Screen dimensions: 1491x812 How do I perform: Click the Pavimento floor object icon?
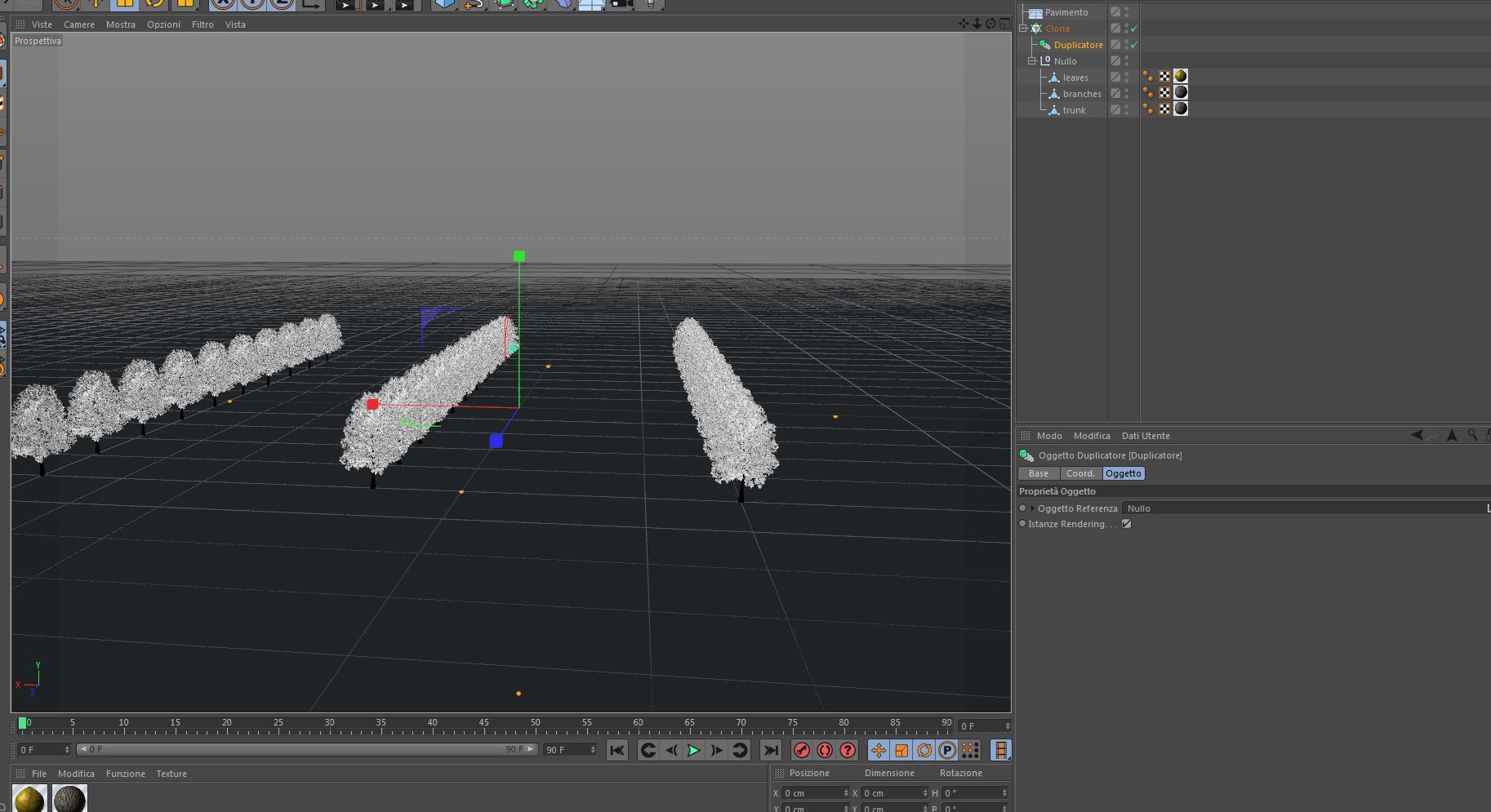point(1035,12)
